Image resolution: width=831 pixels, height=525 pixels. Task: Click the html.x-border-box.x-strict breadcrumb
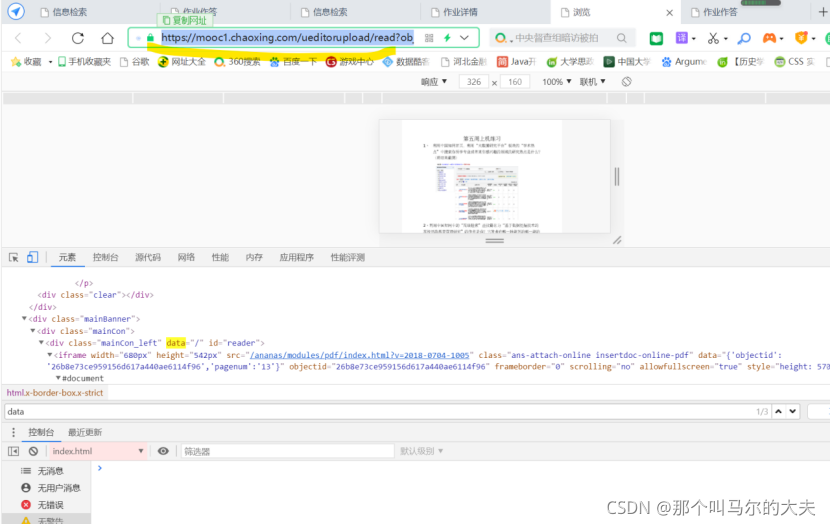click(x=55, y=393)
